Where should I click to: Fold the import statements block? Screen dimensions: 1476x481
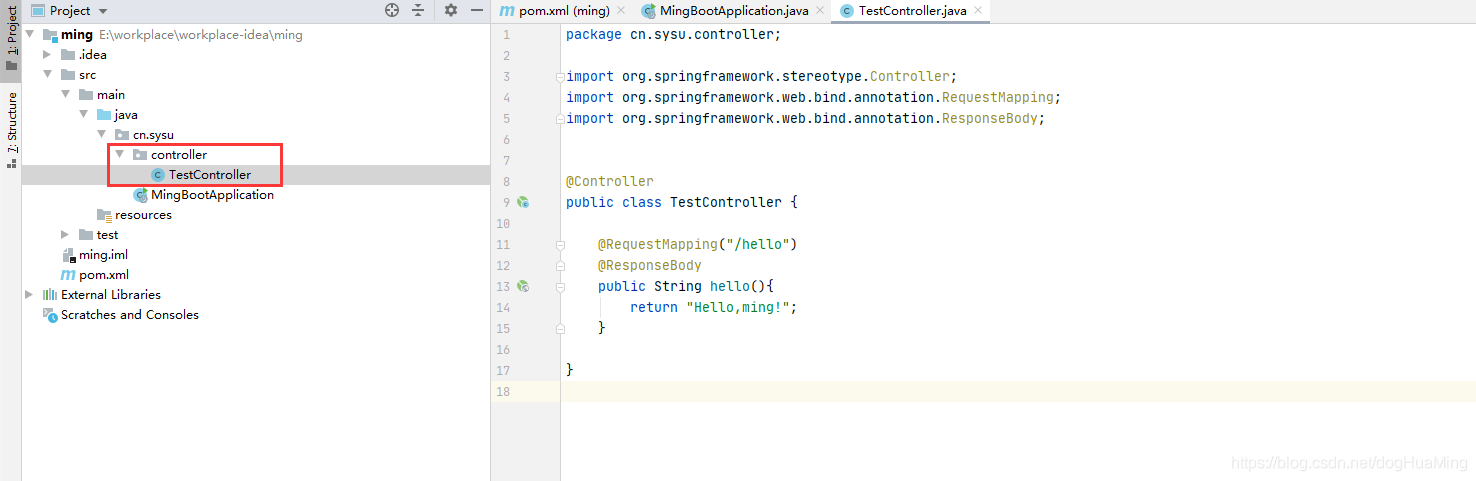(559, 76)
